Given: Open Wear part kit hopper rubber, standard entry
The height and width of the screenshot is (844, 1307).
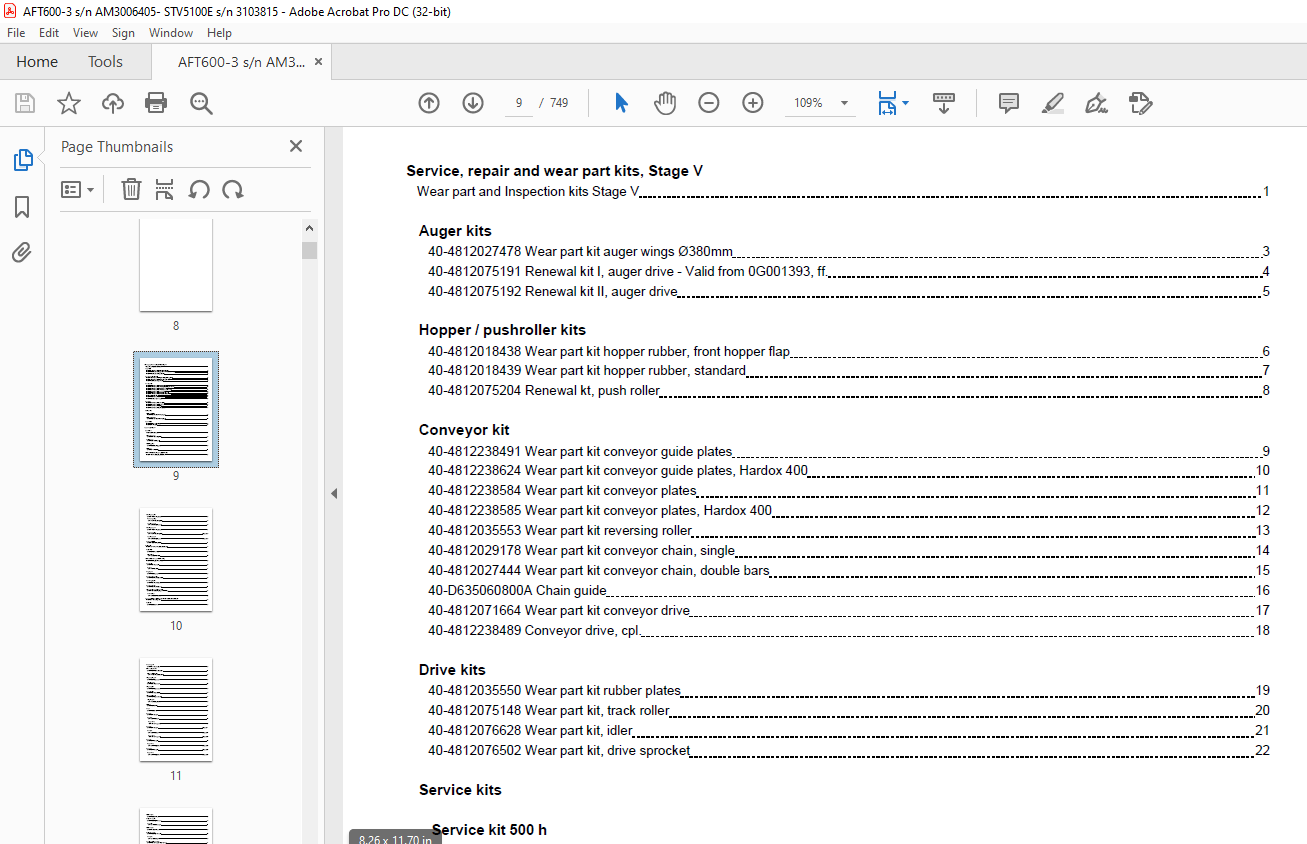Looking at the screenshot, I should 848,371.
